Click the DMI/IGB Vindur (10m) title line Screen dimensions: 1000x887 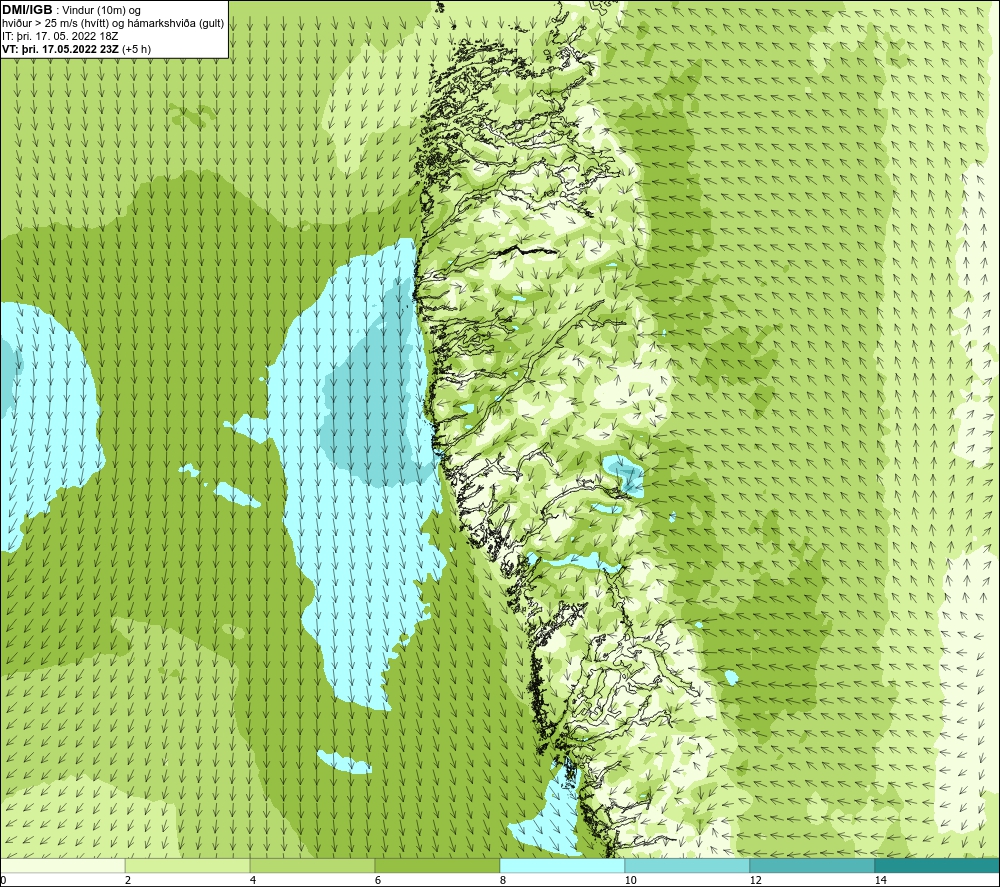[72, 10]
